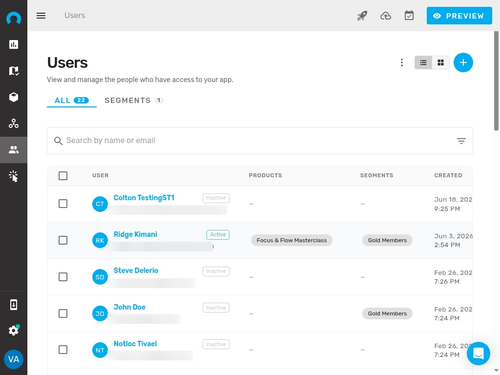Focus the search by name or email field
This screenshot has height=375, width=500.
pyautogui.click(x=260, y=141)
